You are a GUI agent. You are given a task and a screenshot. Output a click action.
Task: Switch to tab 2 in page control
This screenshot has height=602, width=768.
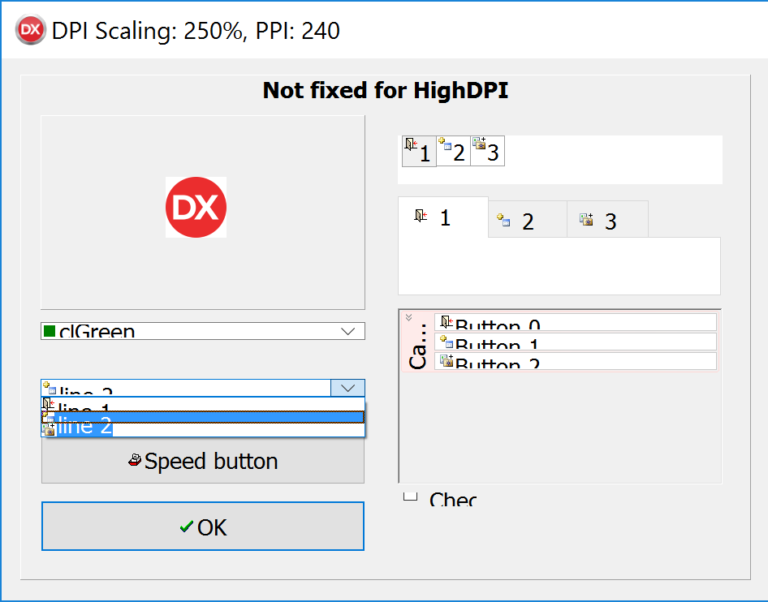pyautogui.click(x=528, y=219)
